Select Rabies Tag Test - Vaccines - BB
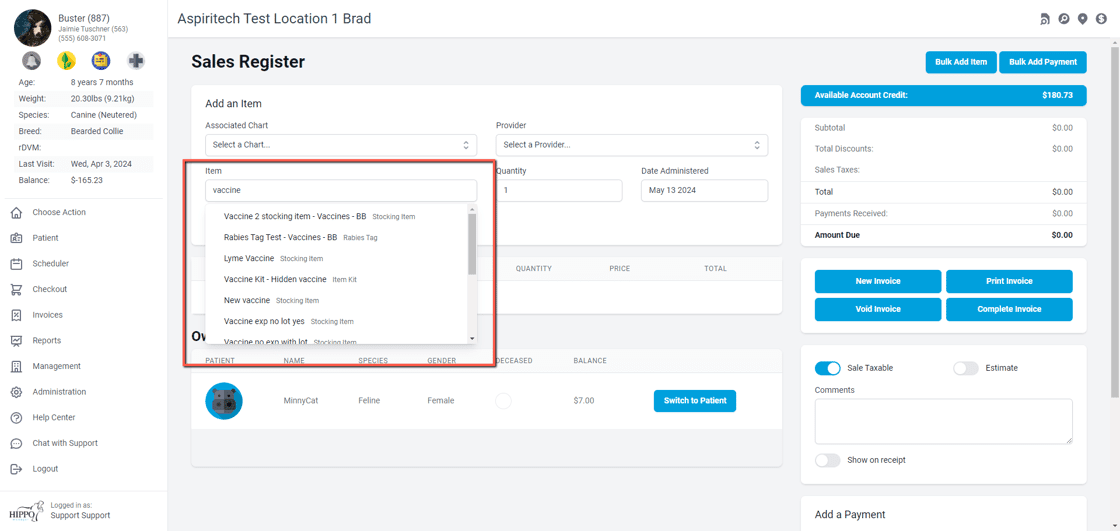1120x531 pixels. (x=336, y=237)
